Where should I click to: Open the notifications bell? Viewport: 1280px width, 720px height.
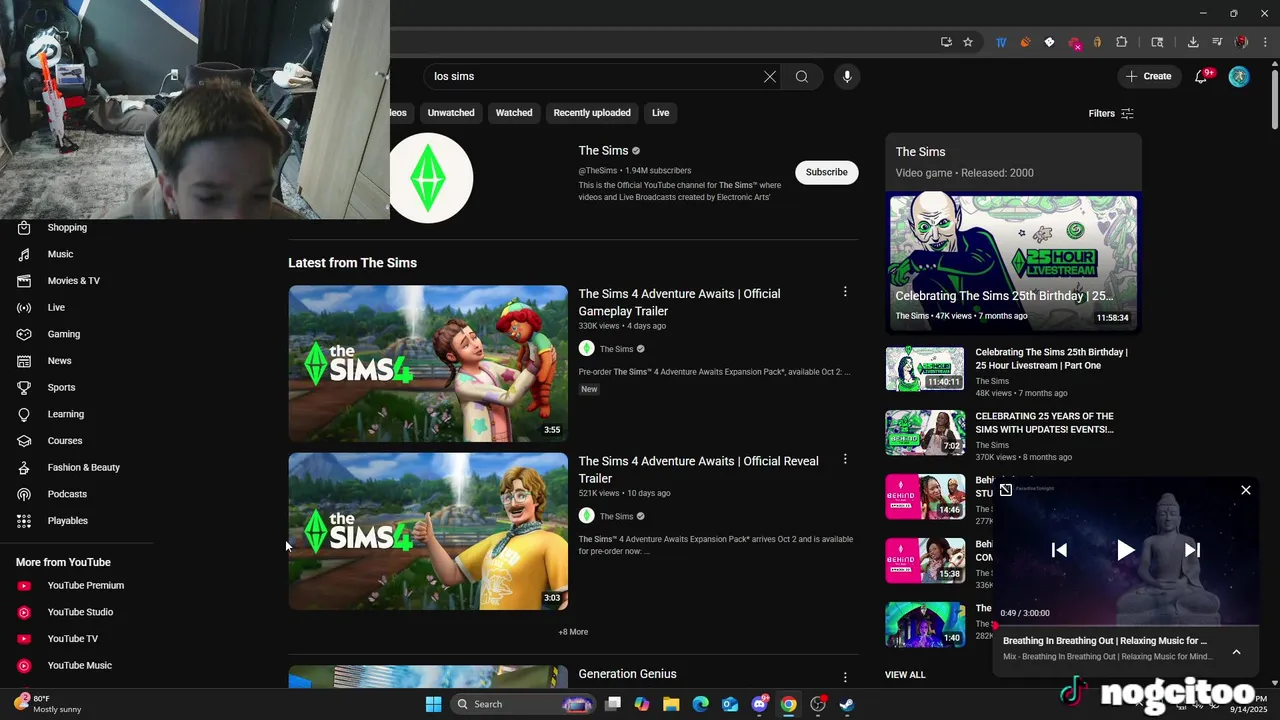click(x=1202, y=76)
